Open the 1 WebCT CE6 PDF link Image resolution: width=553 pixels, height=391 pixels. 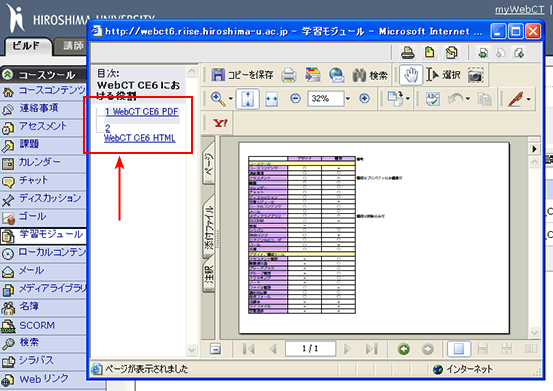click(x=142, y=112)
